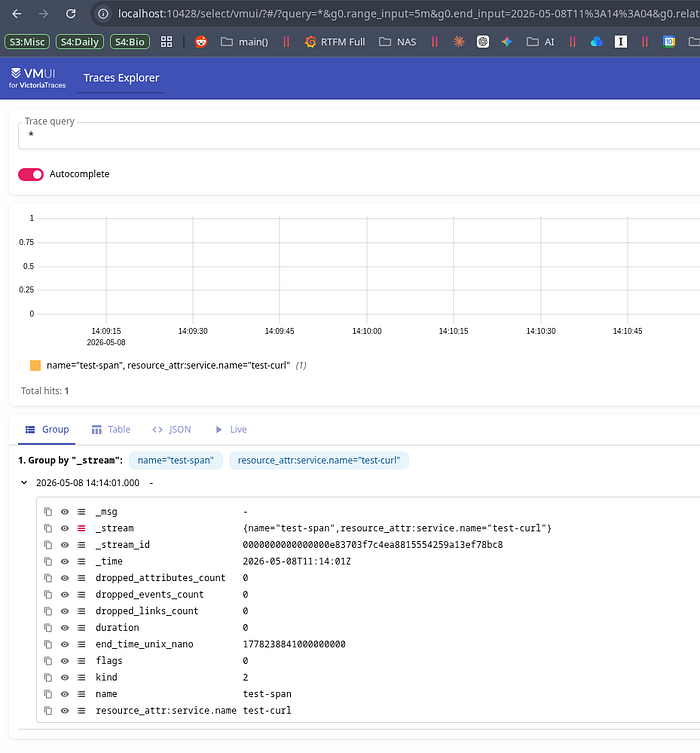This screenshot has width=700, height=753.
Task: Toggle visibility of the dropped_attributes_count field
Action: [x=65, y=578]
